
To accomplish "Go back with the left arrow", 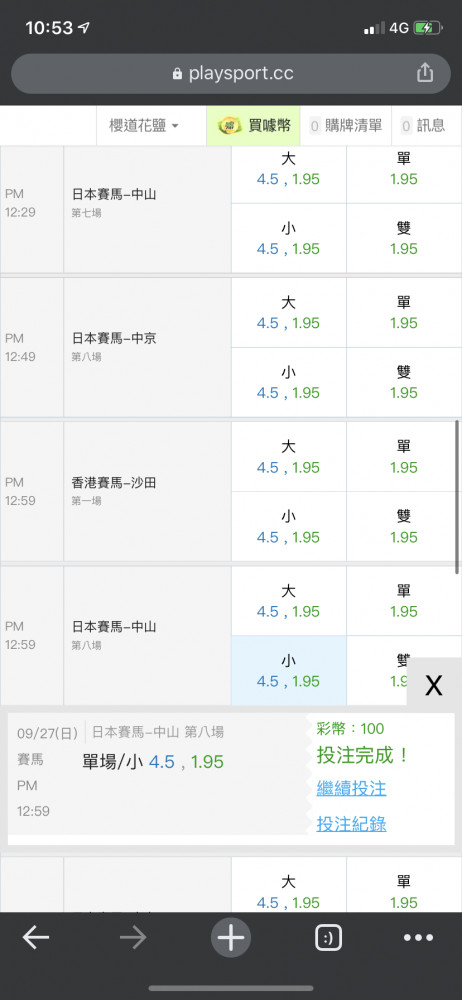I will pyautogui.click(x=36, y=938).
